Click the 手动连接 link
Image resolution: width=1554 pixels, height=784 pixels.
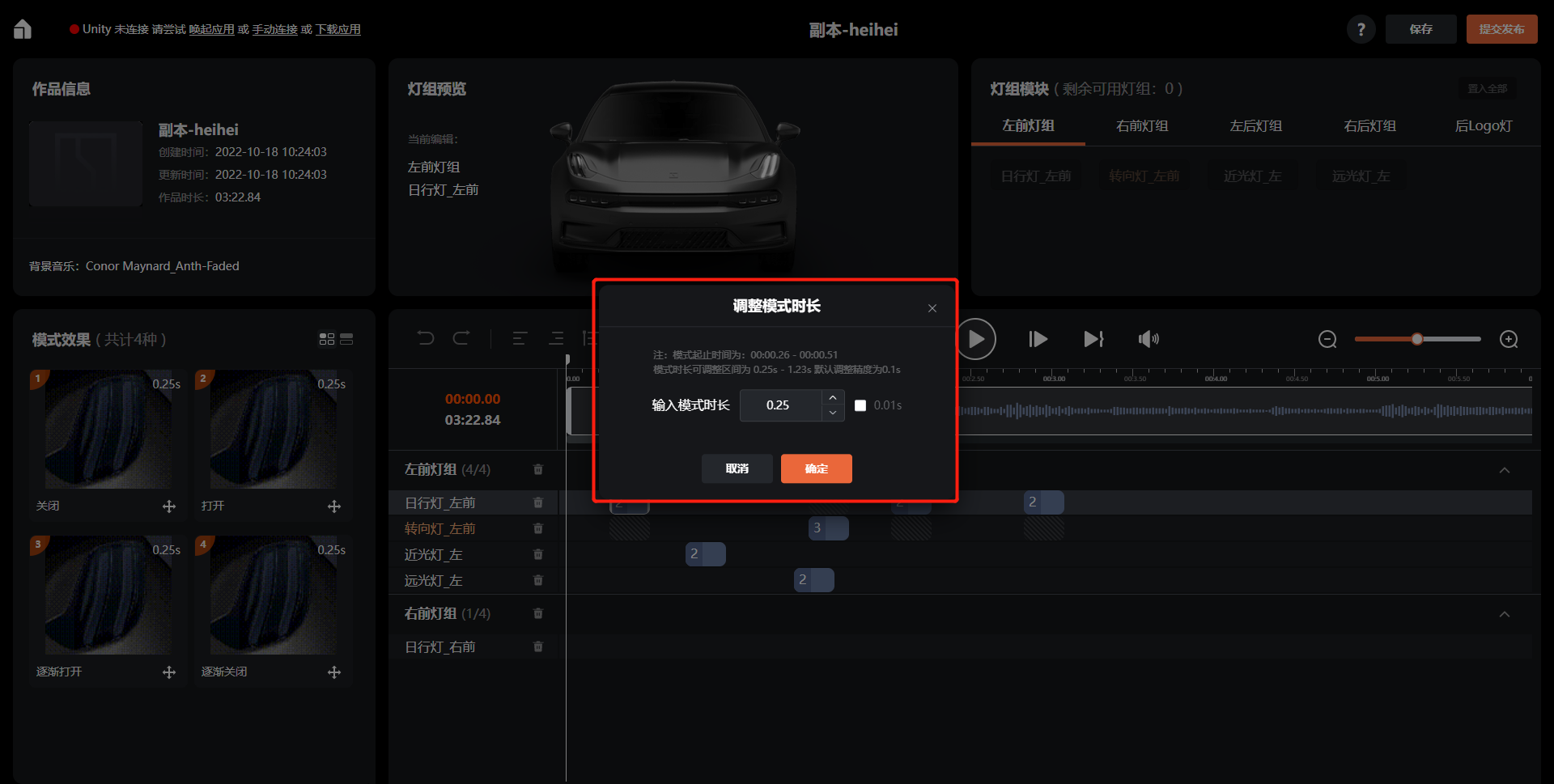point(274,29)
